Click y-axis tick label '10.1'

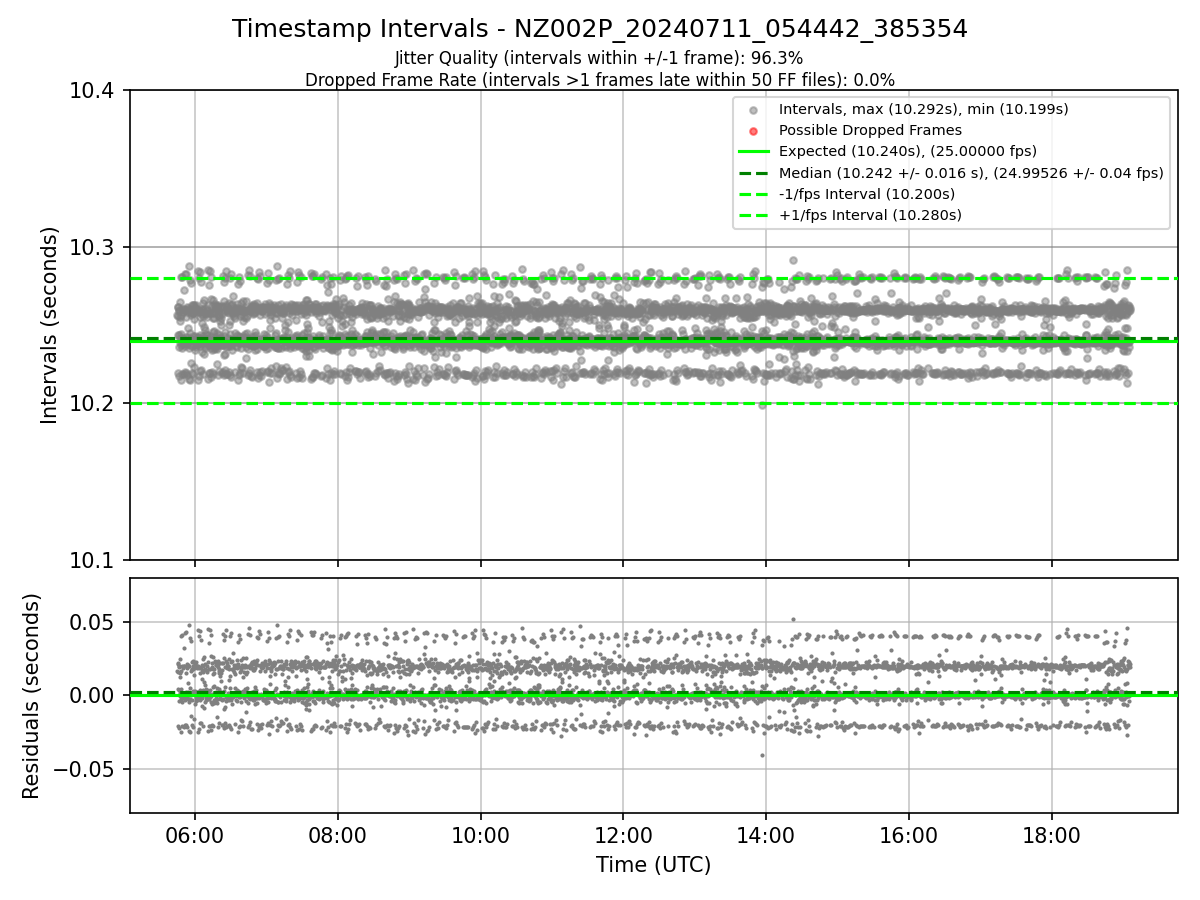[x=93, y=560]
